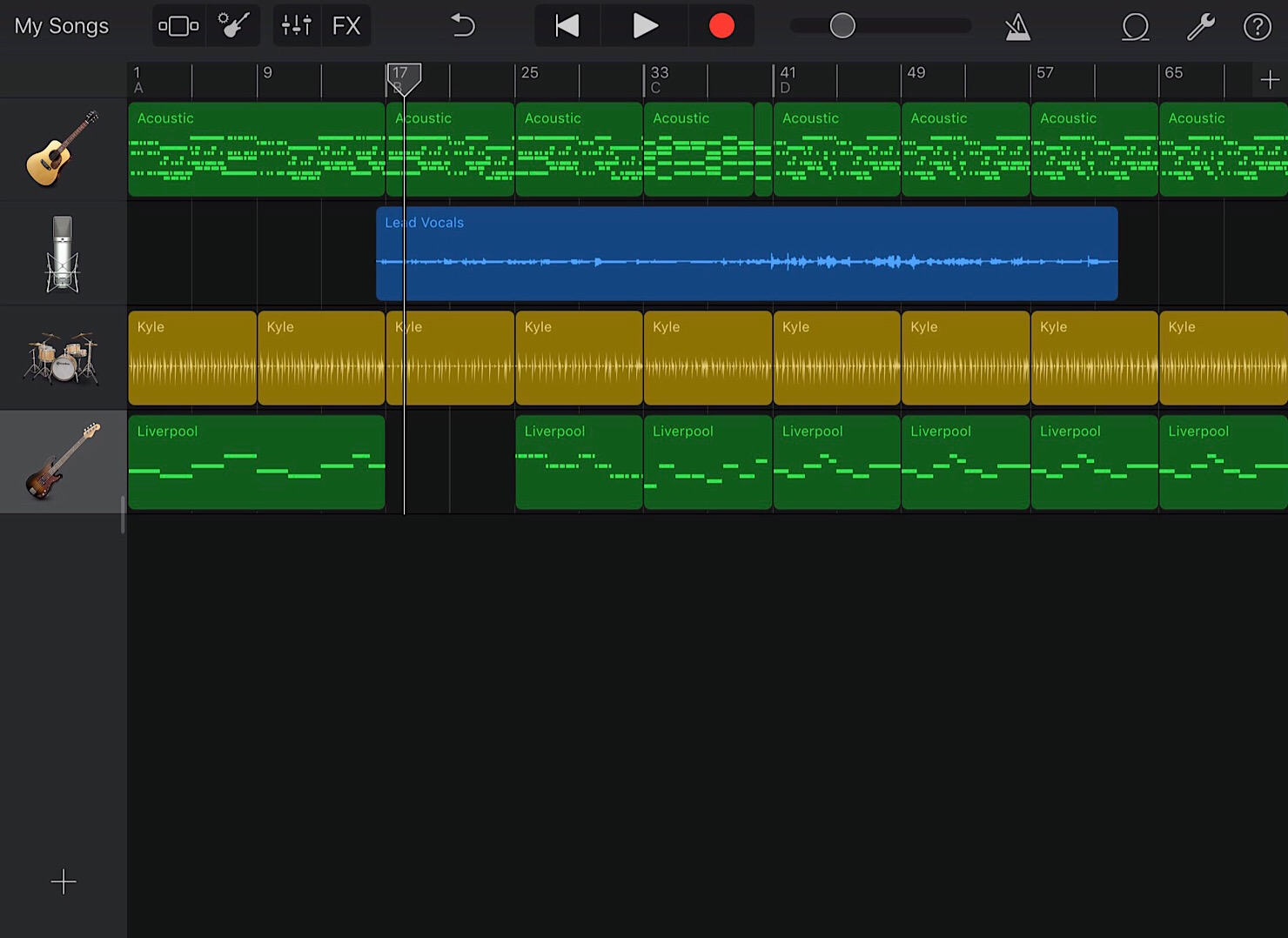1288x938 pixels.
Task: Select the Acoustic guitar track icon
Action: [x=63, y=149]
